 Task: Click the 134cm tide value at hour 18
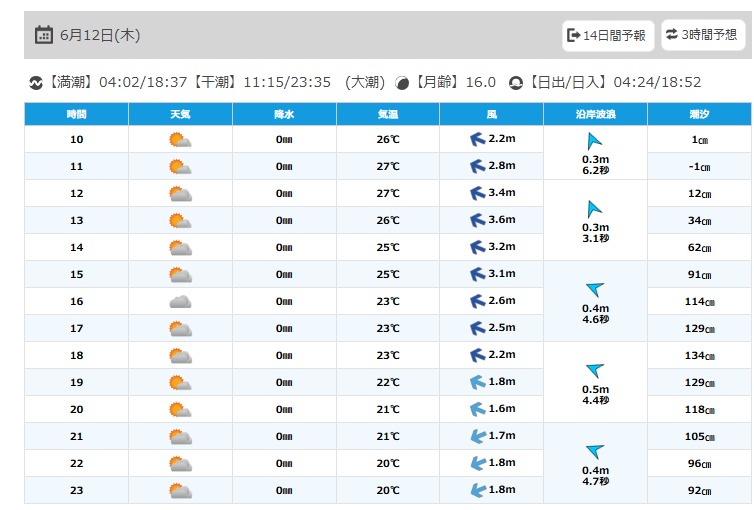click(x=700, y=356)
